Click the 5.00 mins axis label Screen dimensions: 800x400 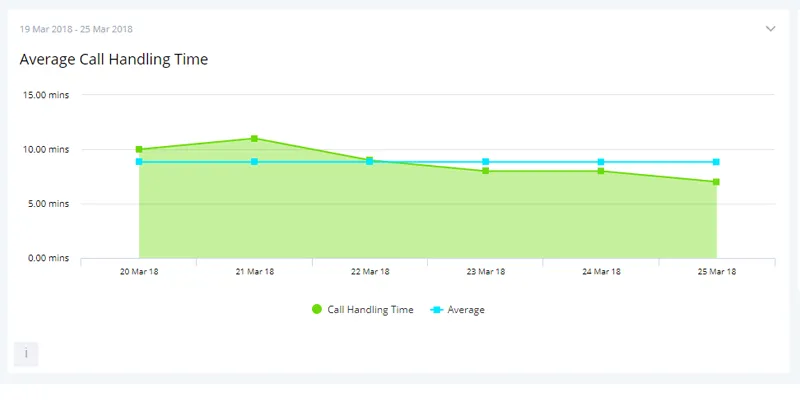pyautogui.click(x=48, y=204)
